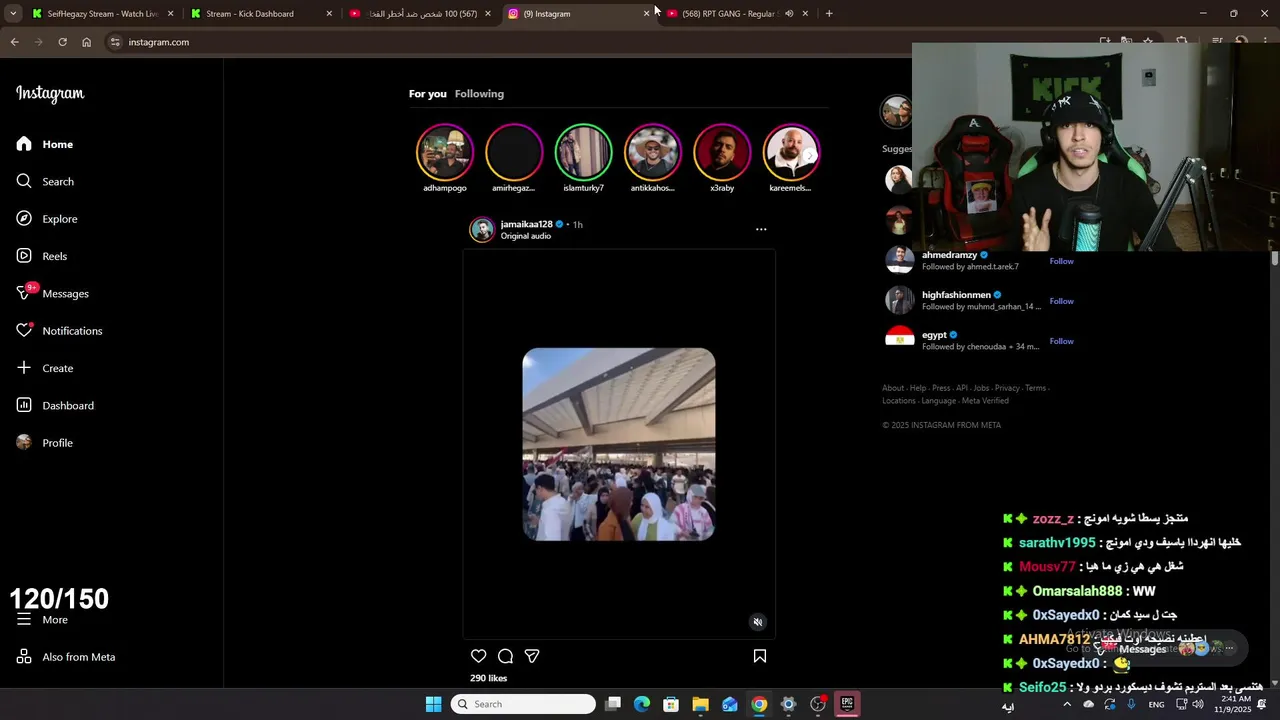
Task: Go to Profile page
Action: (x=45, y=443)
